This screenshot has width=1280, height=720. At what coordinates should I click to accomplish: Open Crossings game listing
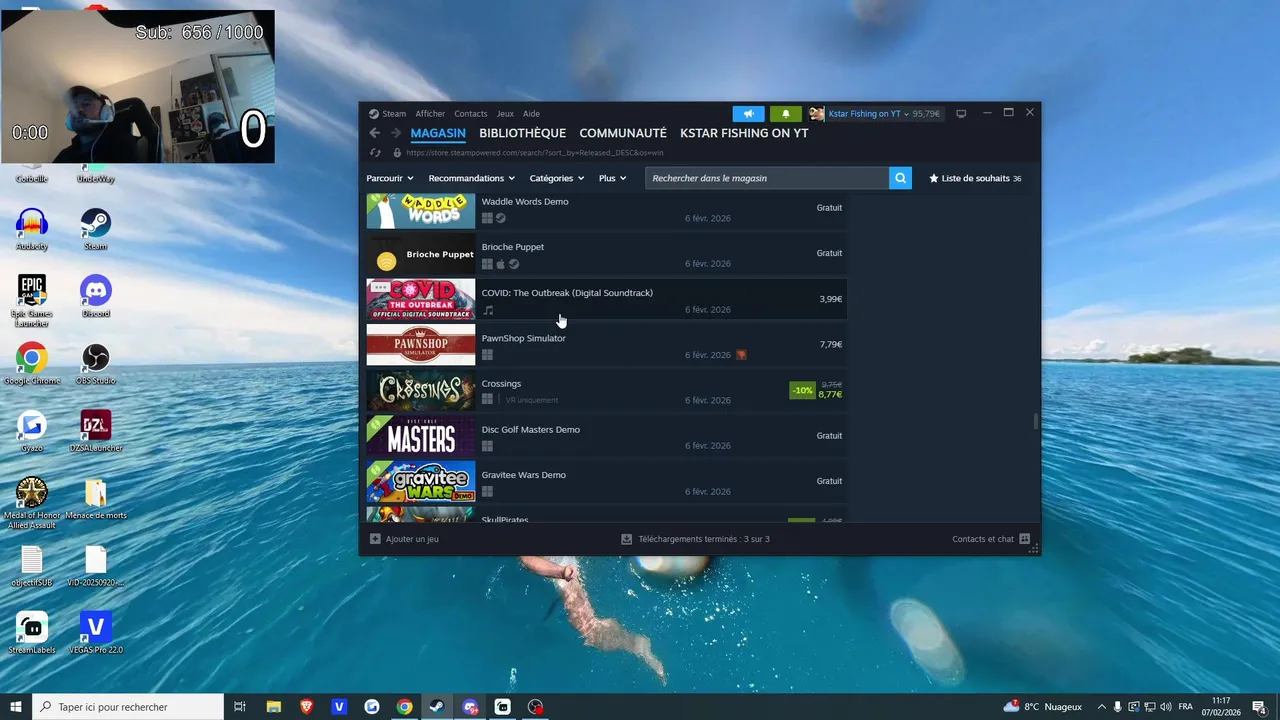click(606, 391)
